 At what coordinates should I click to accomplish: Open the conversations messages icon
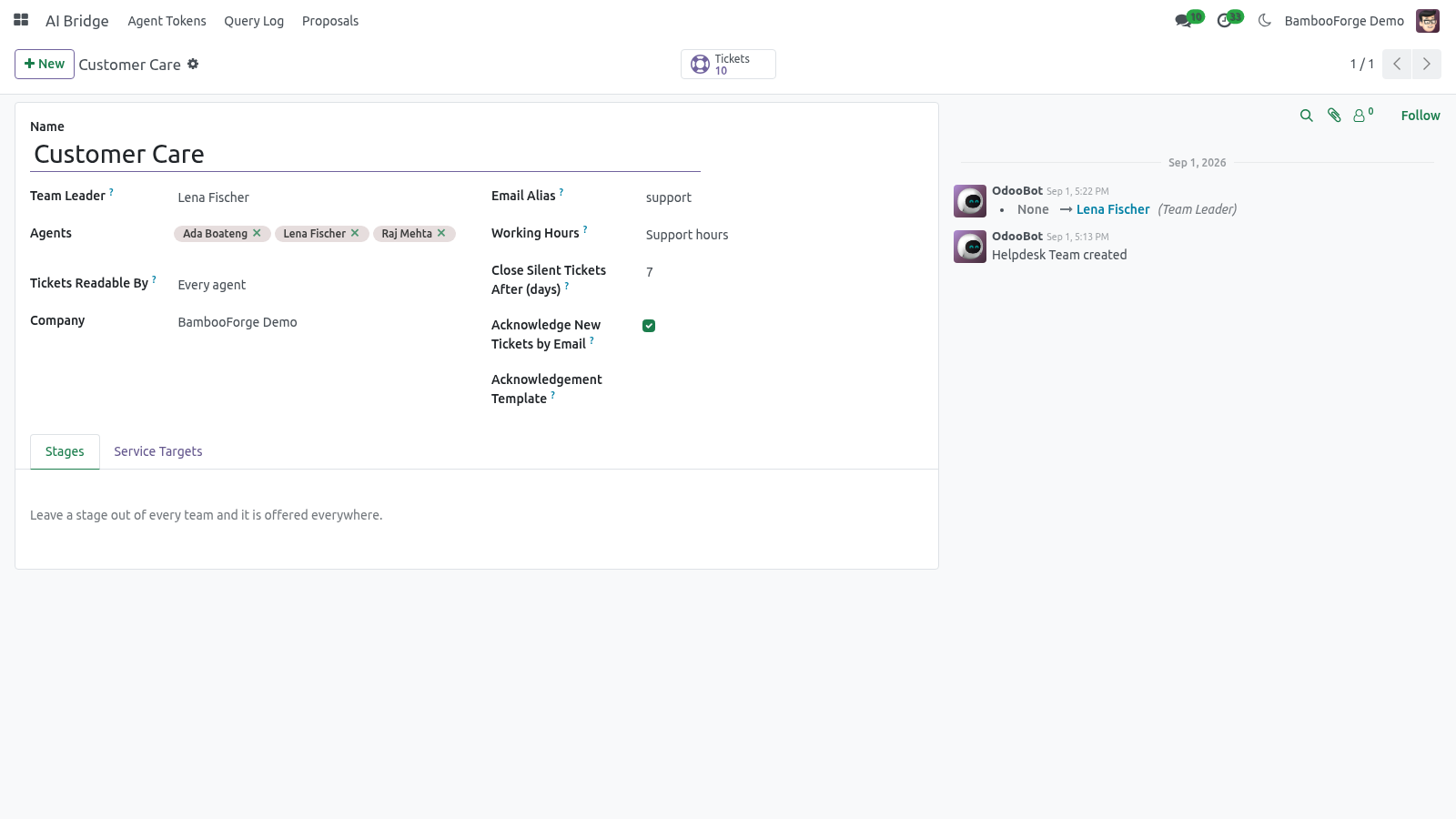(1183, 20)
